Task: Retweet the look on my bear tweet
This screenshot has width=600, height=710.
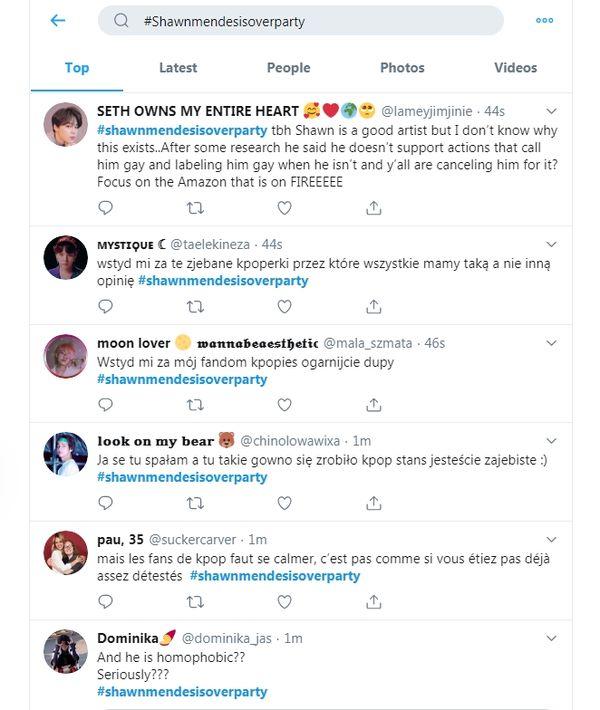Action: [195, 503]
